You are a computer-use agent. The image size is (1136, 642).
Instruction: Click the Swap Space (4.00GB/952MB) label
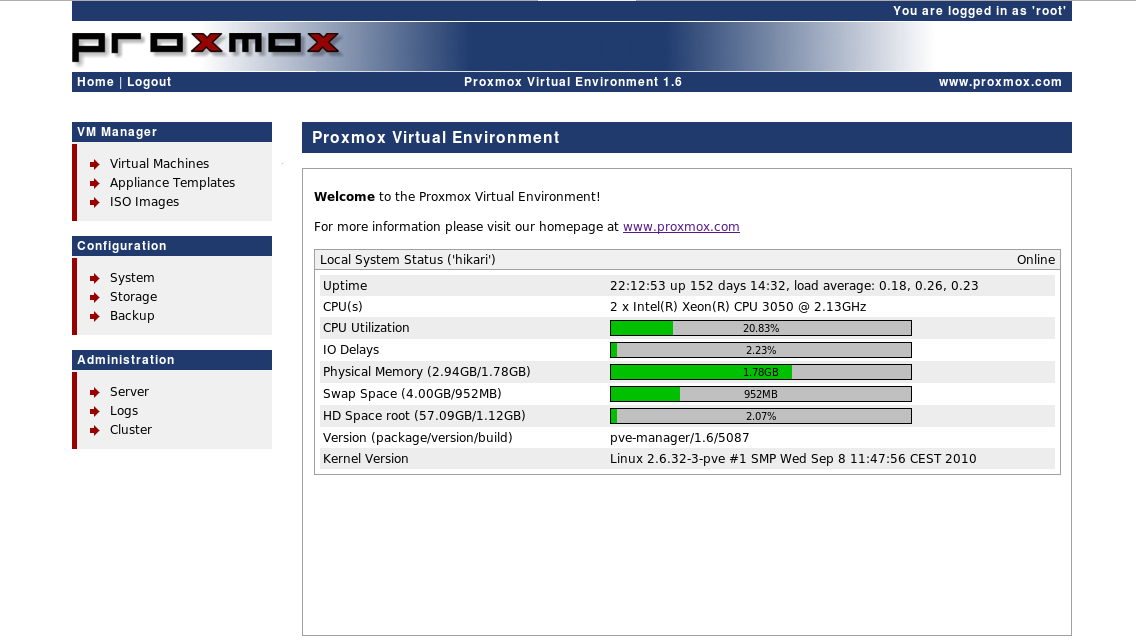pos(412,393)
